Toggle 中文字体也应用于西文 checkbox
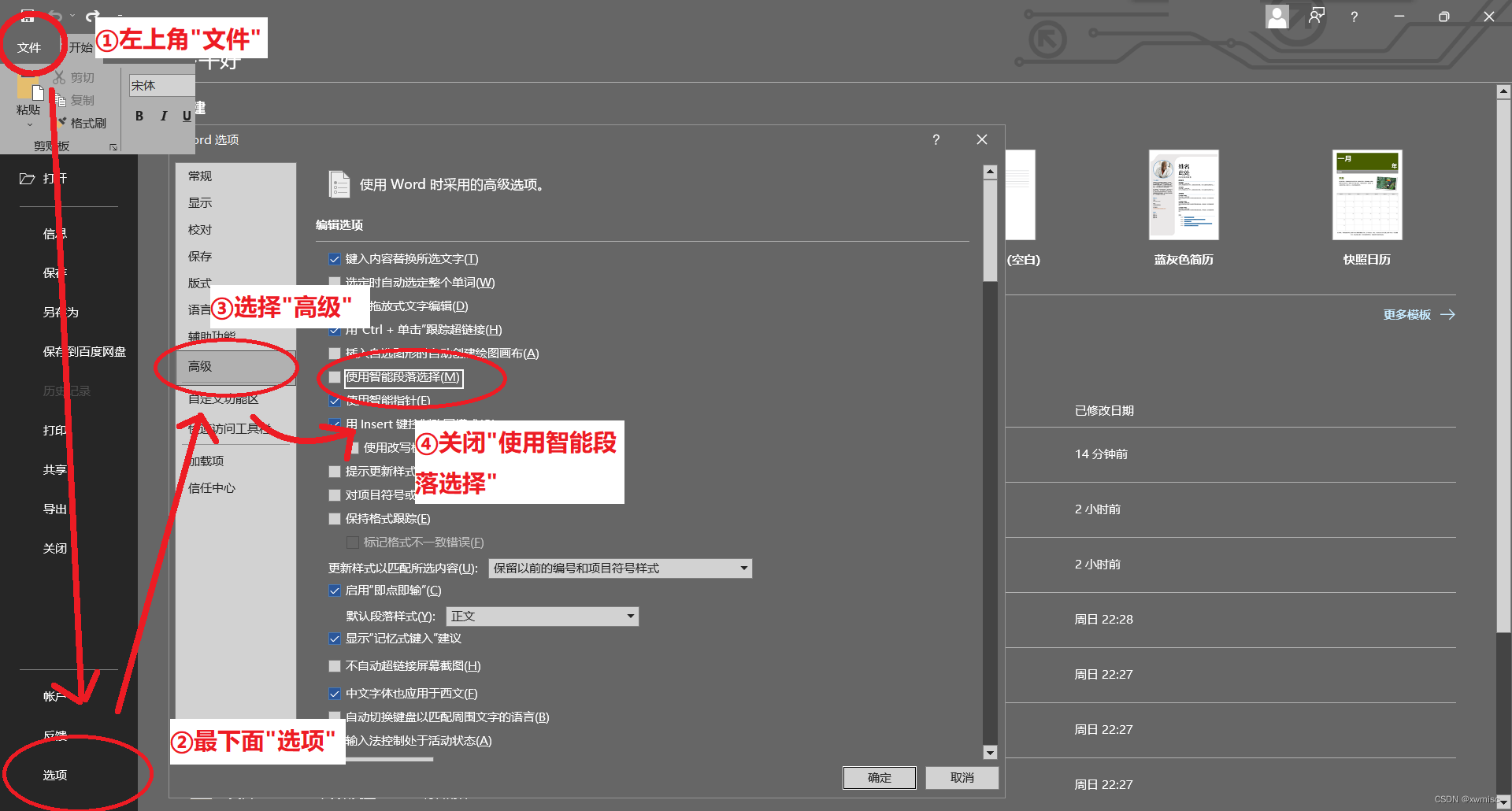 pyautogui.click(x=335, y=694)
